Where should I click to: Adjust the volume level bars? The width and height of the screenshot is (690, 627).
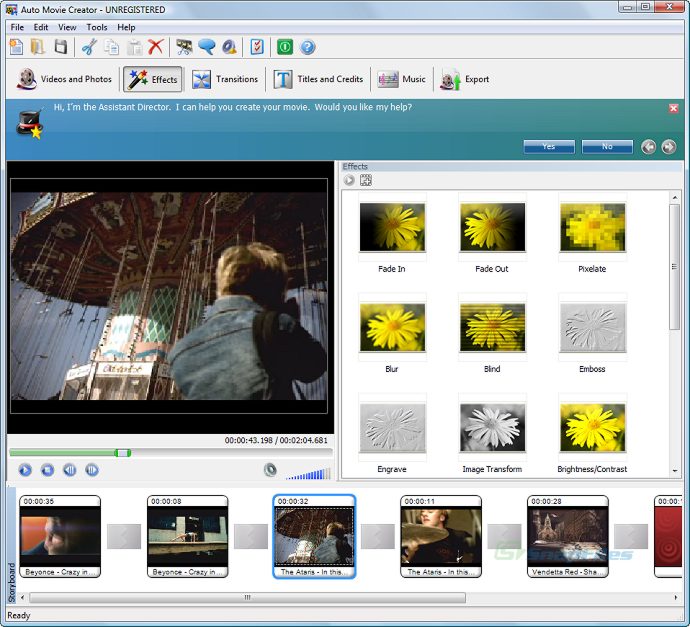click(308, 473)
